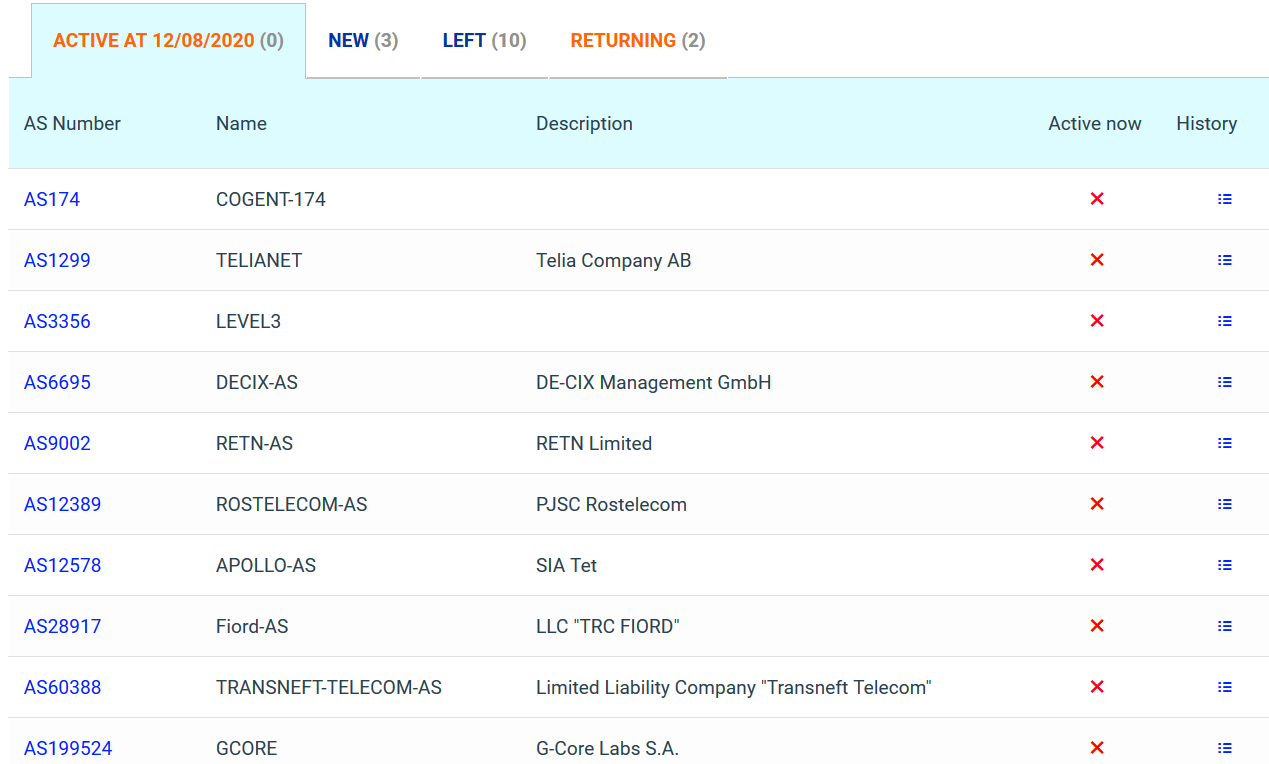Show history icon for RETN-AS
The height and width of the screenshot is (764, 1269).
[1224, 443]
